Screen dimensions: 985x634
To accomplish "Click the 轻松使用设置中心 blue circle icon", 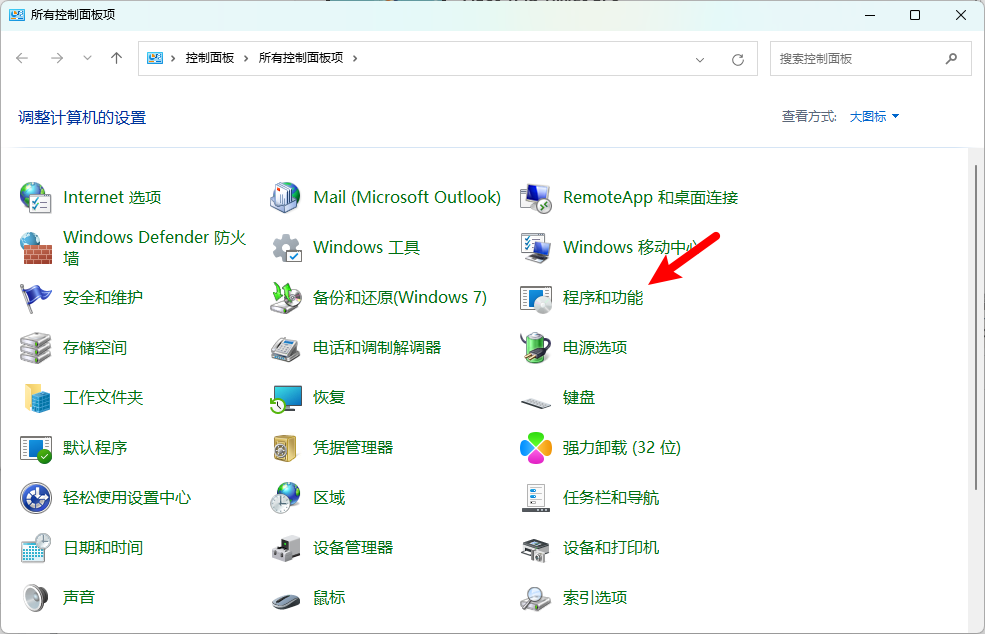I will point(36,498).
